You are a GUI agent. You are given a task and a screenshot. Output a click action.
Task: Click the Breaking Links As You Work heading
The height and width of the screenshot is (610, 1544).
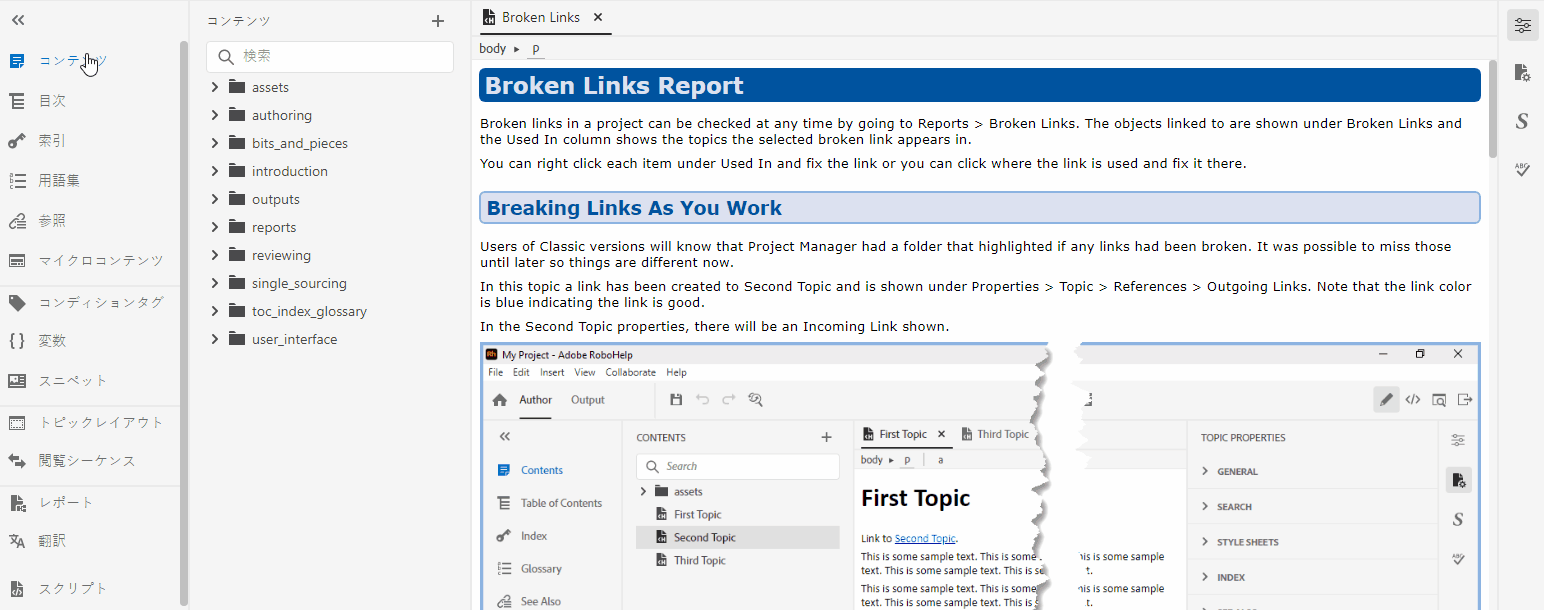click(x=979, y=208)
